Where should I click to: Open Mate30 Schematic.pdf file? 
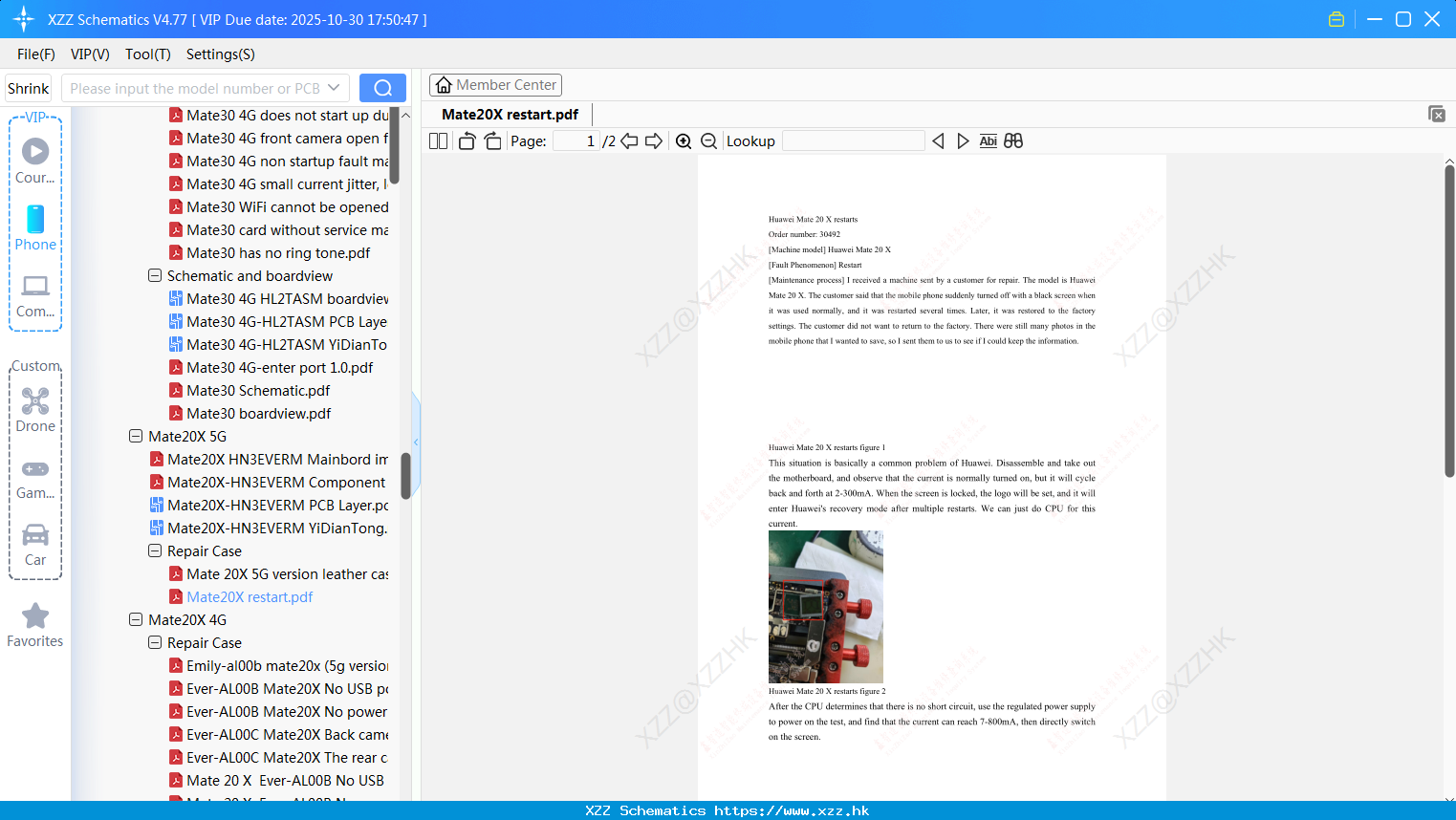pos(258,390)
